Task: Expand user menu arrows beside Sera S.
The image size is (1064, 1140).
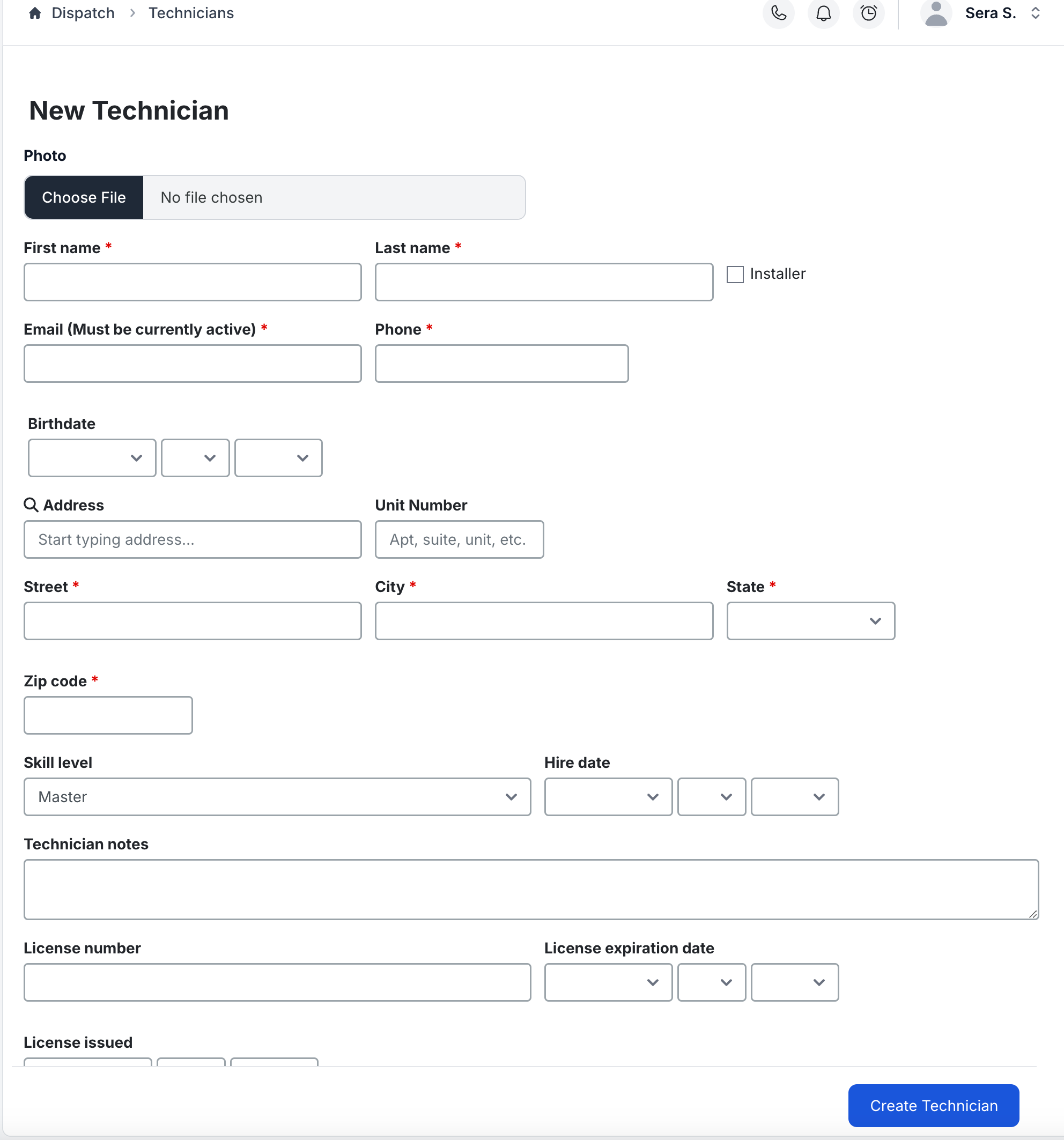Action: (1036, 13)
